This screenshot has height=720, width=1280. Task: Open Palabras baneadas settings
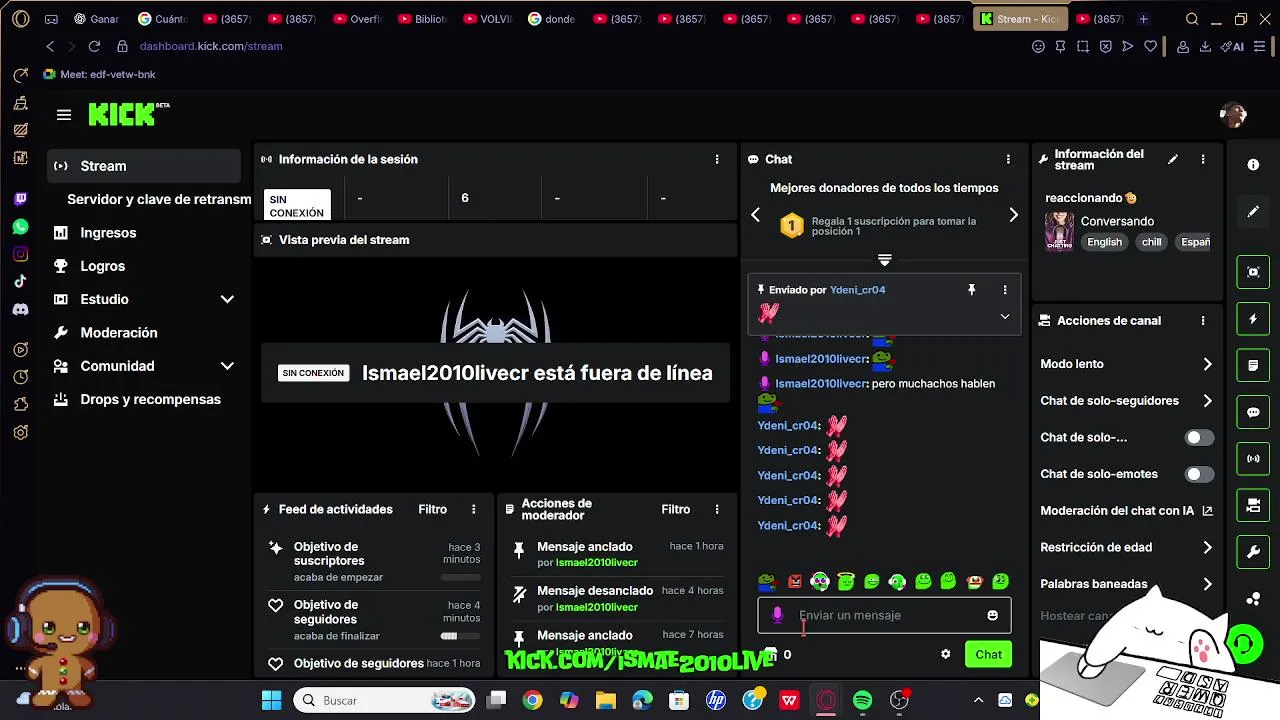(1126, 584)
